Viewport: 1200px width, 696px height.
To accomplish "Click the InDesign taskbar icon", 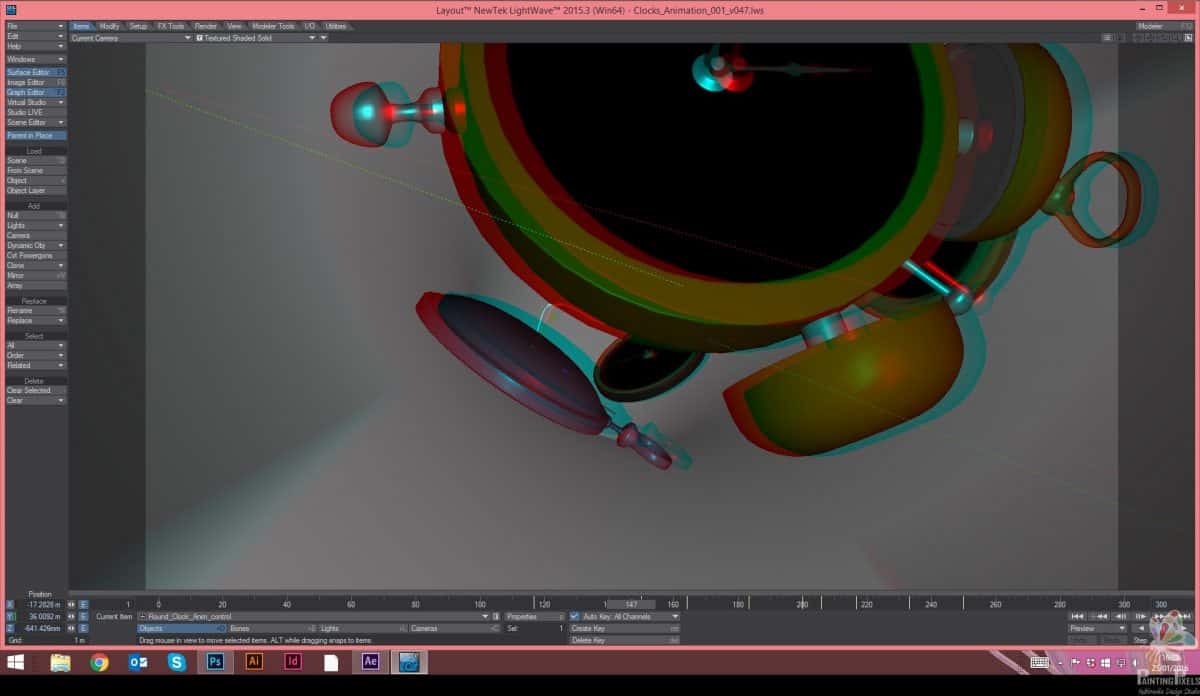I will coord(293,662).
